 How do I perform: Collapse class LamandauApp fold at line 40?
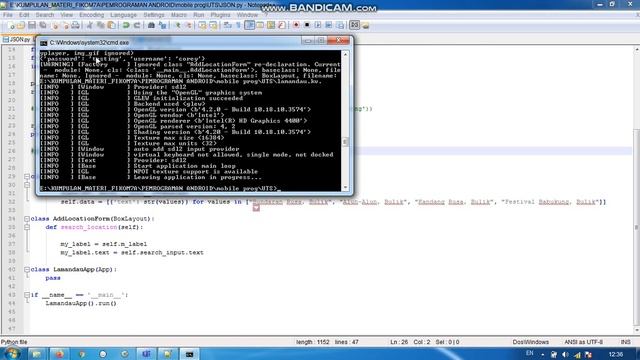[x=27, y=270]
